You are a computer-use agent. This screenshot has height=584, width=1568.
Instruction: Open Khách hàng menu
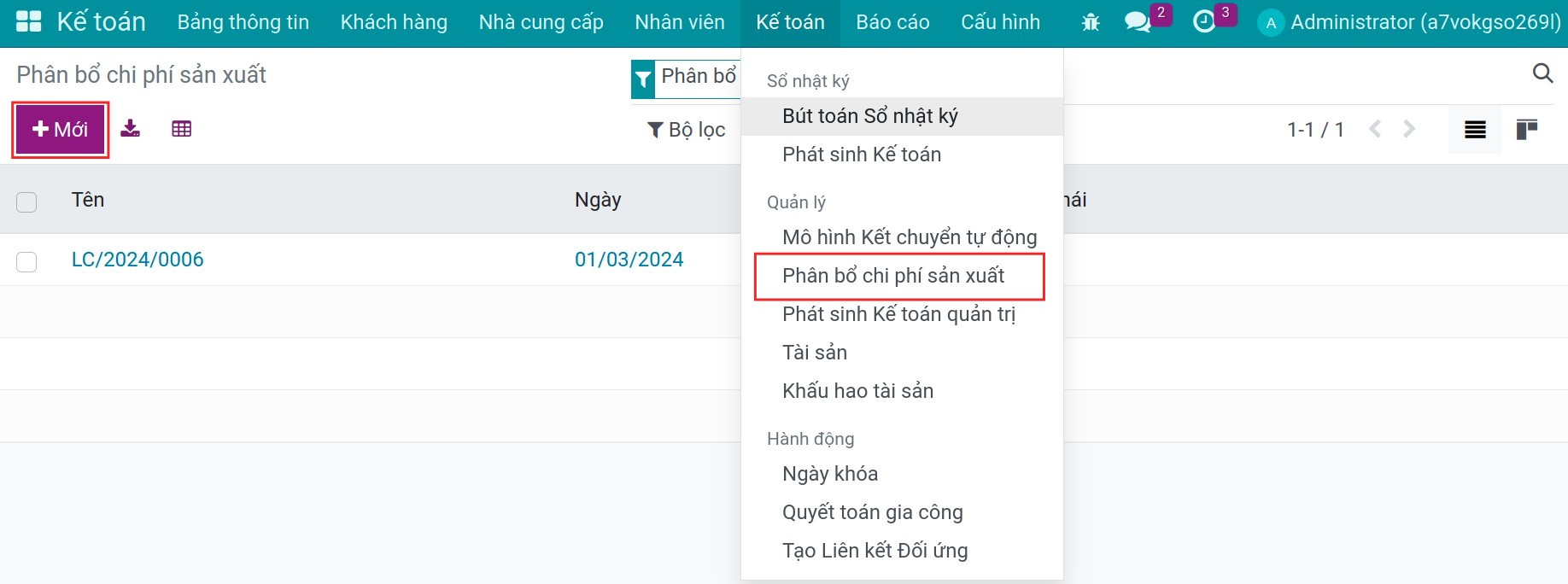coord(394,22)
